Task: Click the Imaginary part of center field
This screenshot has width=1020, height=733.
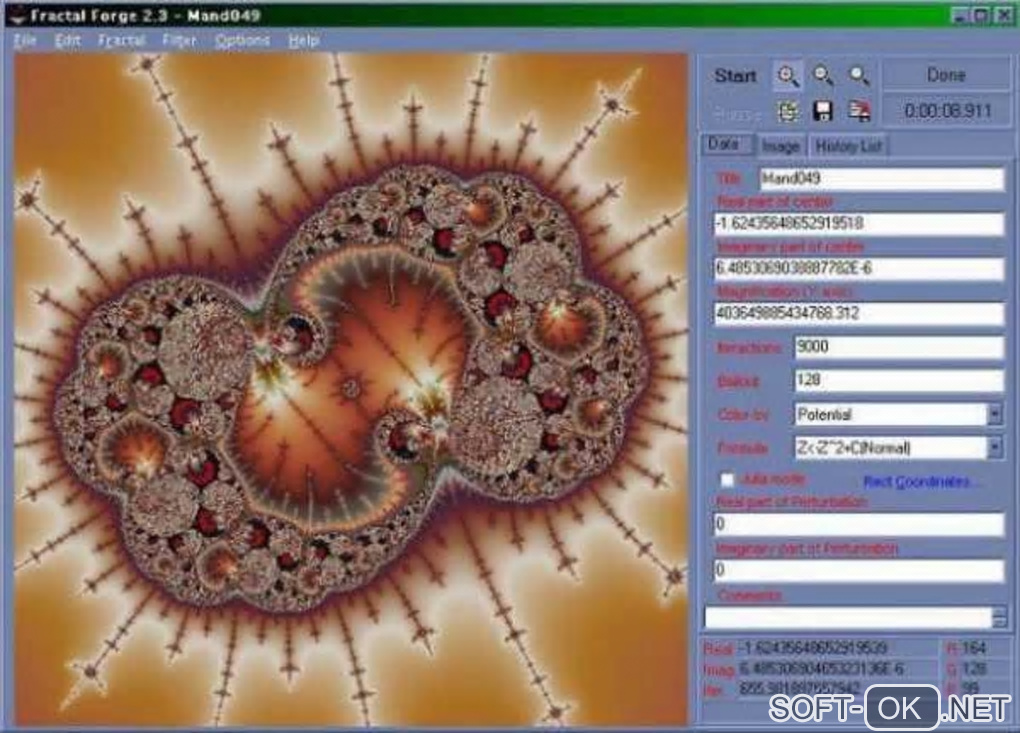Action: click(858, 268)
